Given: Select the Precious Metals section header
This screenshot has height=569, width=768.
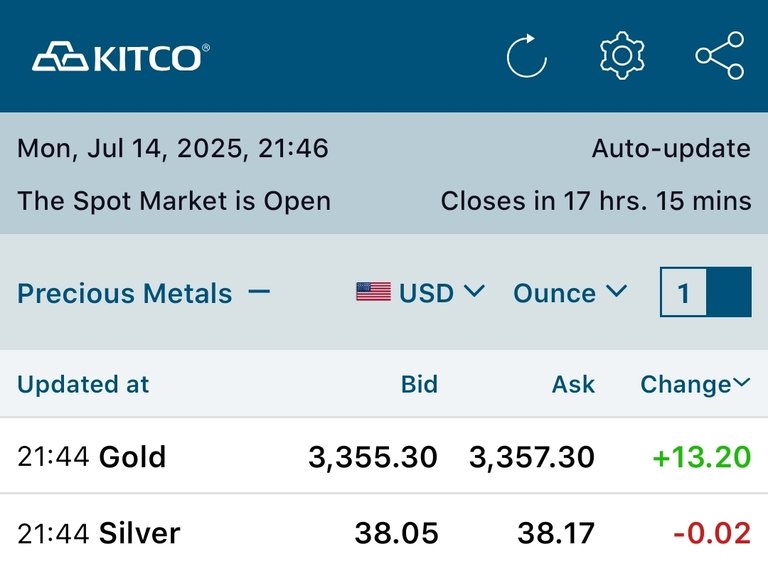Looking at the screenshot, I should (124, 293).
